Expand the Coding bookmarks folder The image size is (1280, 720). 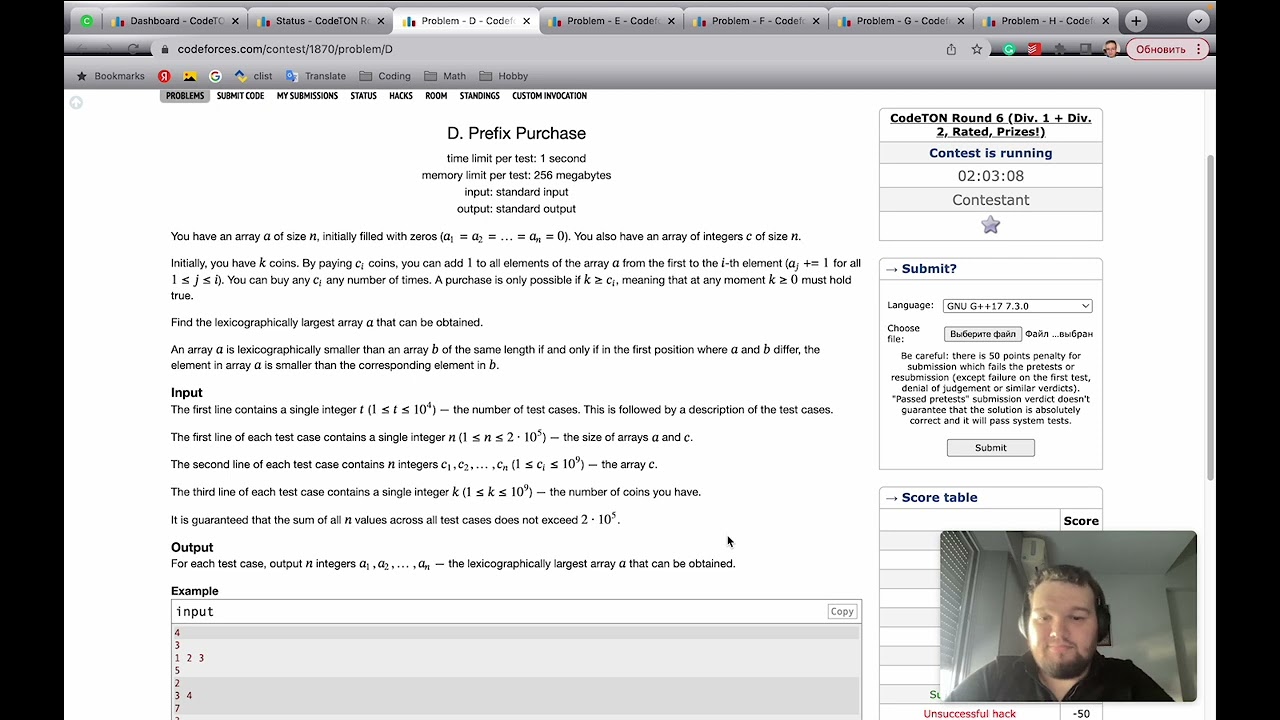pyautogui.click(x=385, y=76)
